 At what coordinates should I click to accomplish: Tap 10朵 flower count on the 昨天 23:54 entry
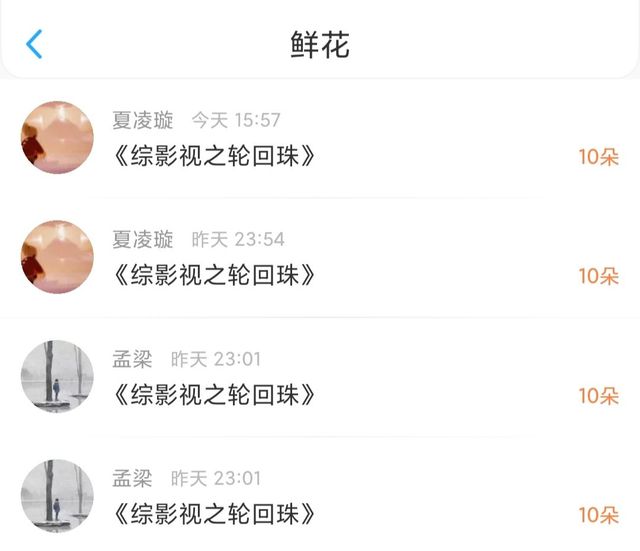click(x=598, y=276)
